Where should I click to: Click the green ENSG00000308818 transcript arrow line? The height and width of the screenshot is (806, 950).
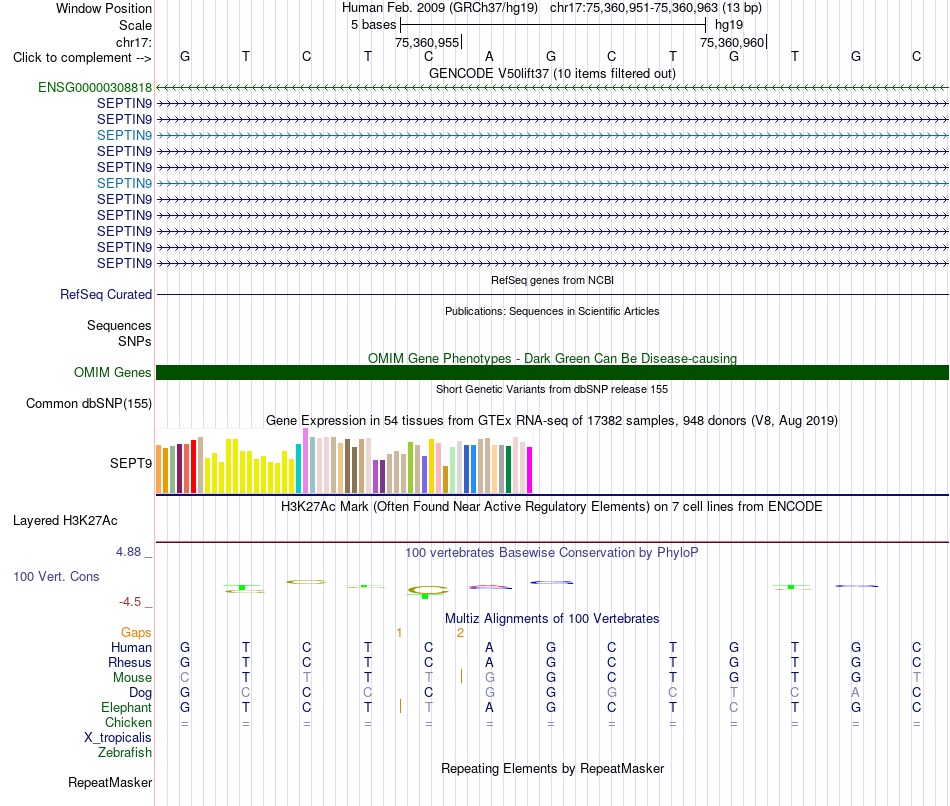click(x=552, y=88)
